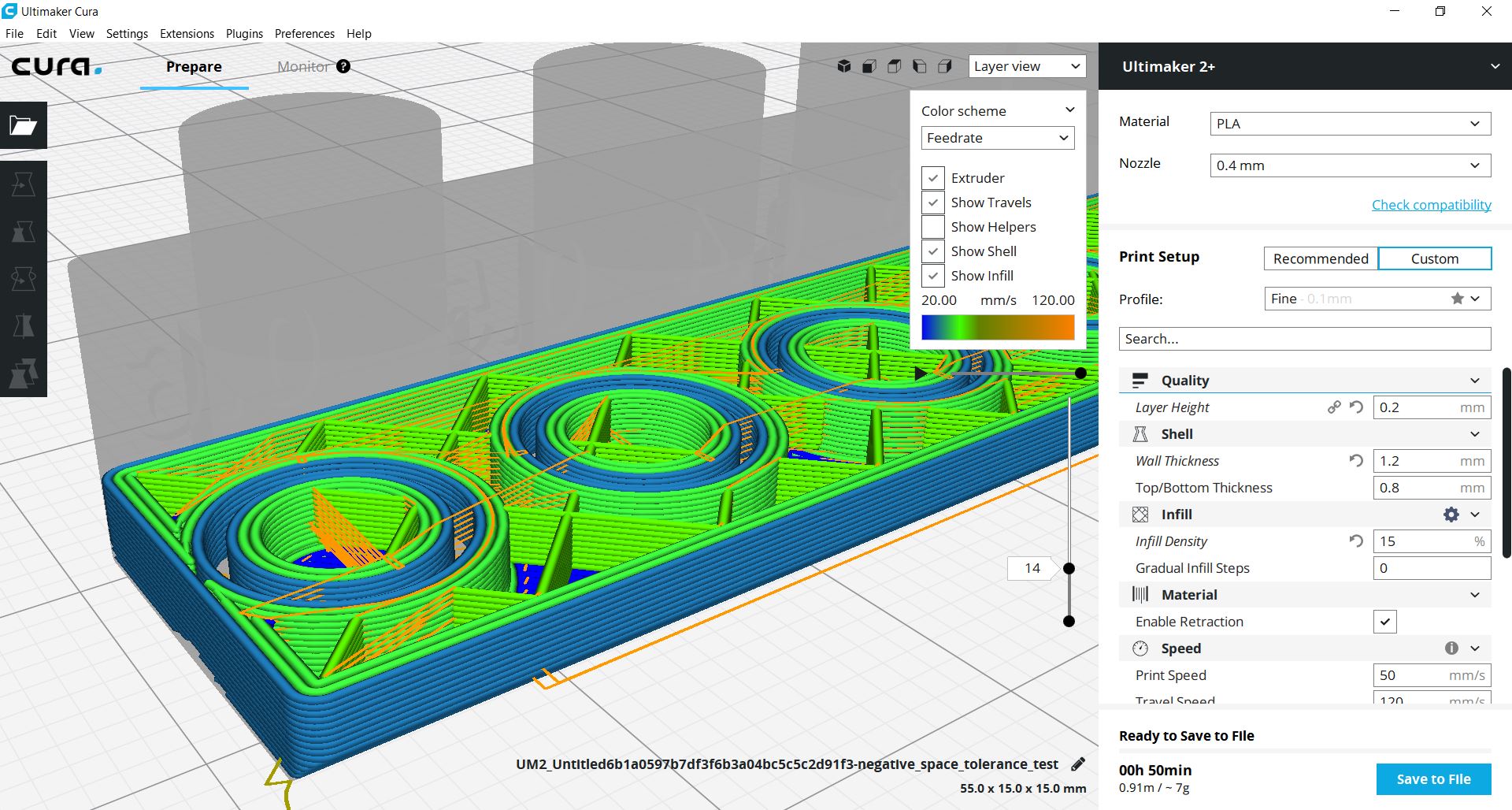Open the Profile Fine dropdown
The image size is (1512, 810).
pos(1377,299)
